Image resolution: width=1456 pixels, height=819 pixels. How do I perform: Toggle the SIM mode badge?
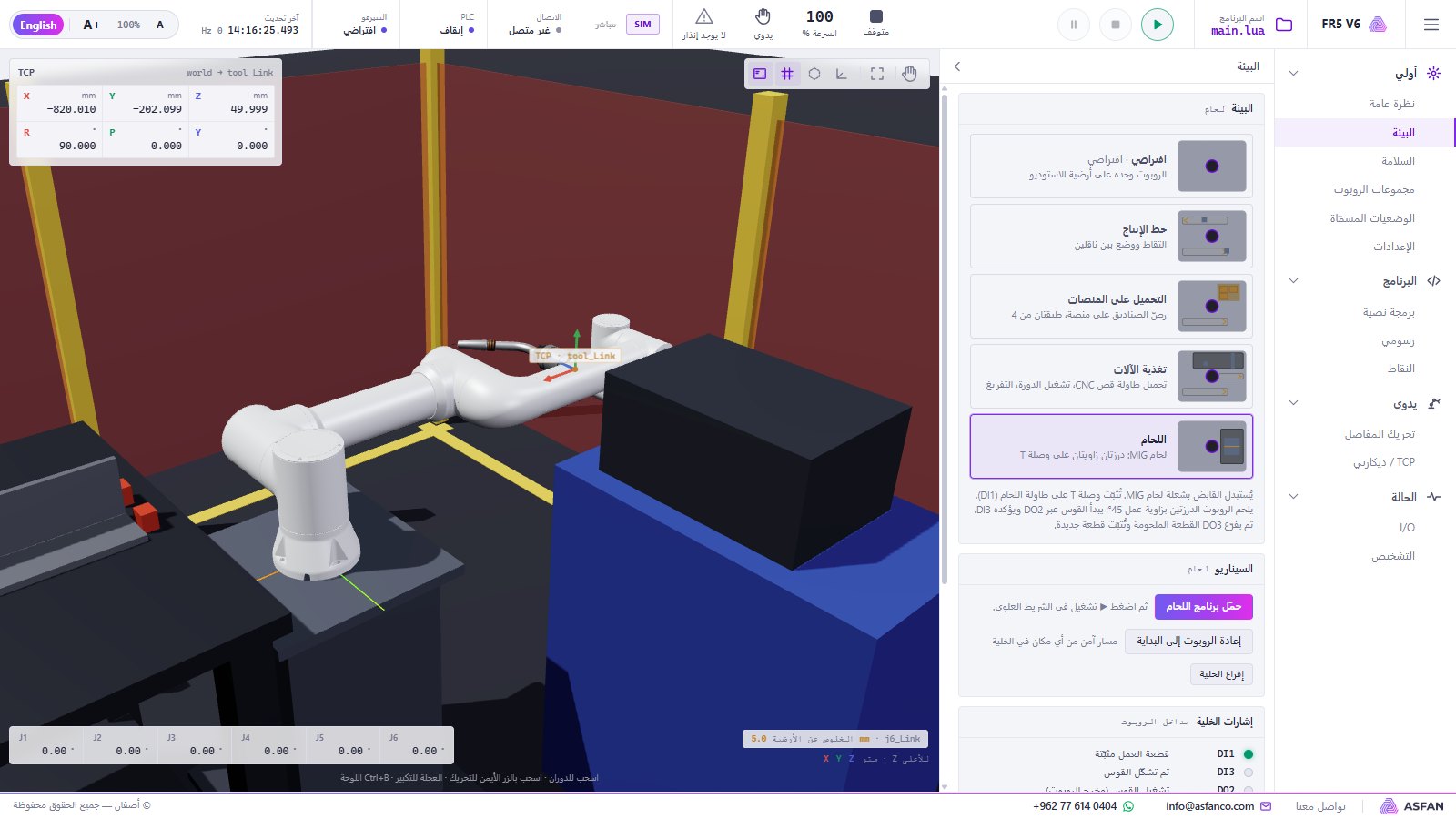(642, 25)
